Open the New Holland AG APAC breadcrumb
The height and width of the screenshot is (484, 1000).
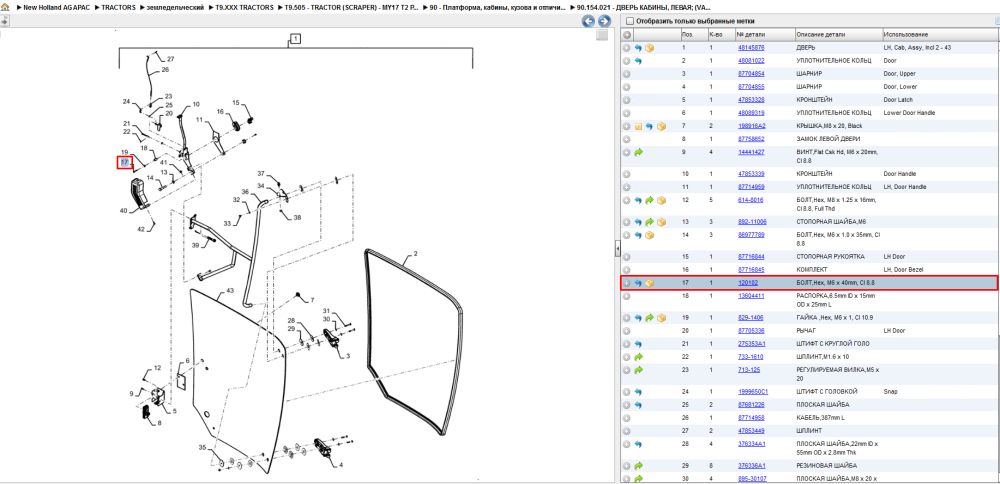point(57,7)
